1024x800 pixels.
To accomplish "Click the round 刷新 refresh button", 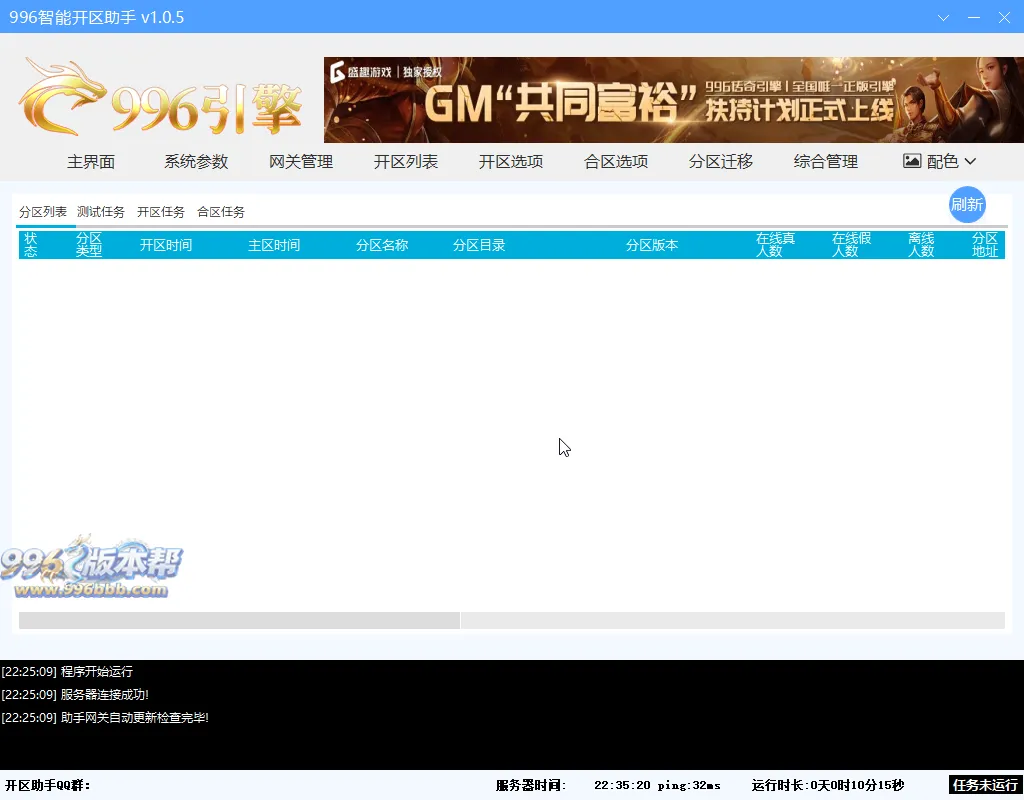I will pos(967,204).
